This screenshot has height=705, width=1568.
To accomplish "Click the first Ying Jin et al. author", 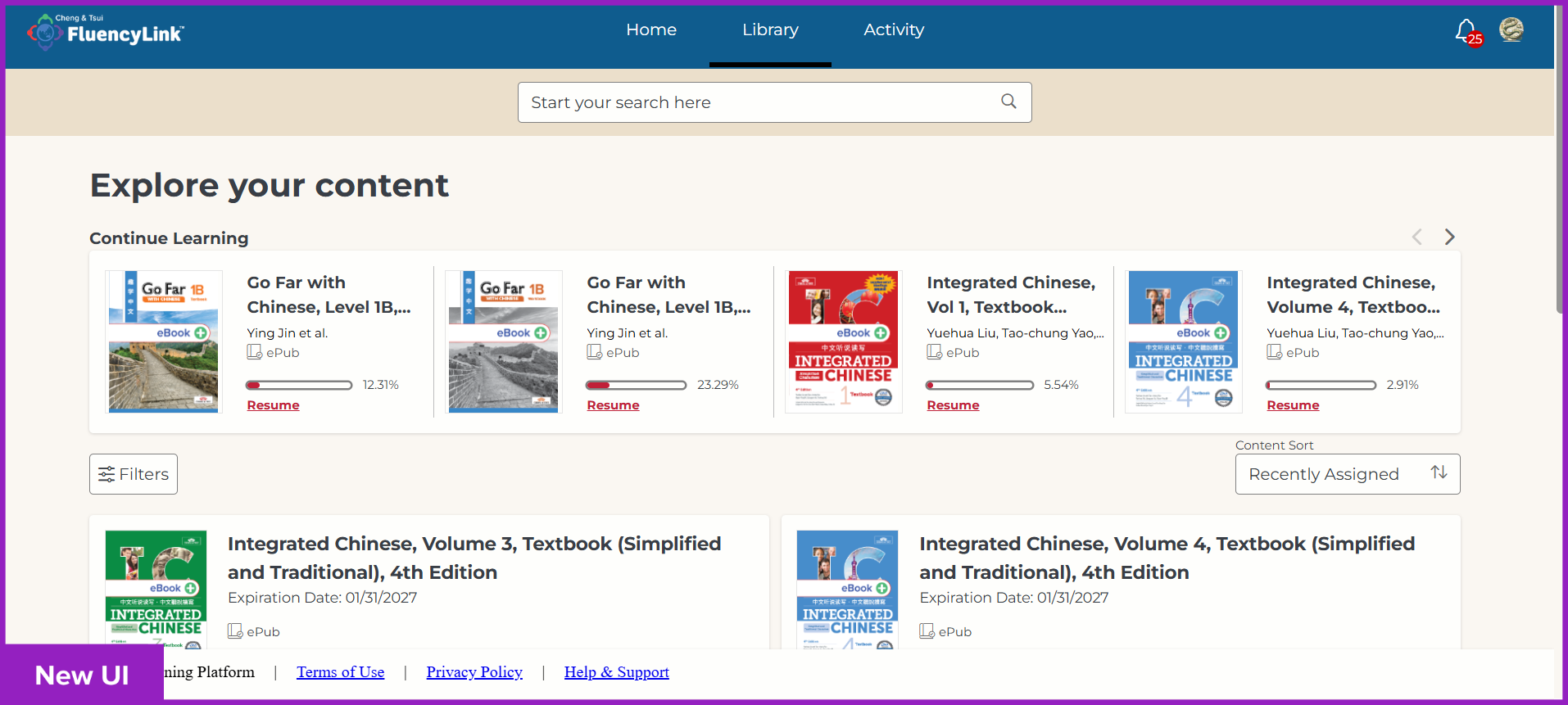I will point(288,333).
